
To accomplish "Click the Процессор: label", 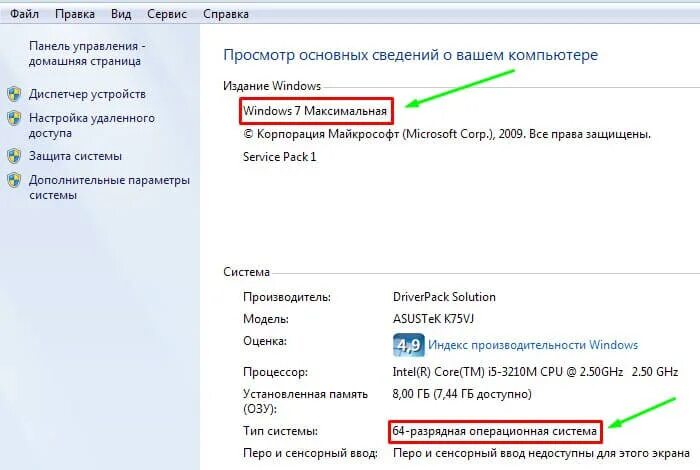I will [x=275, y=372].
